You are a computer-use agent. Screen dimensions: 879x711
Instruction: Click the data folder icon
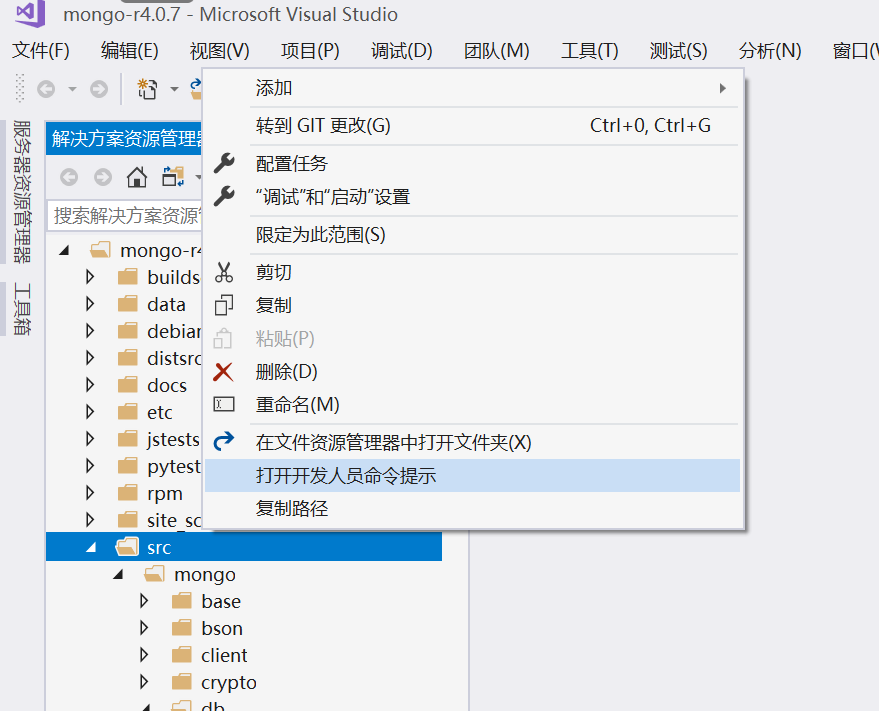[x=128, y=304]
